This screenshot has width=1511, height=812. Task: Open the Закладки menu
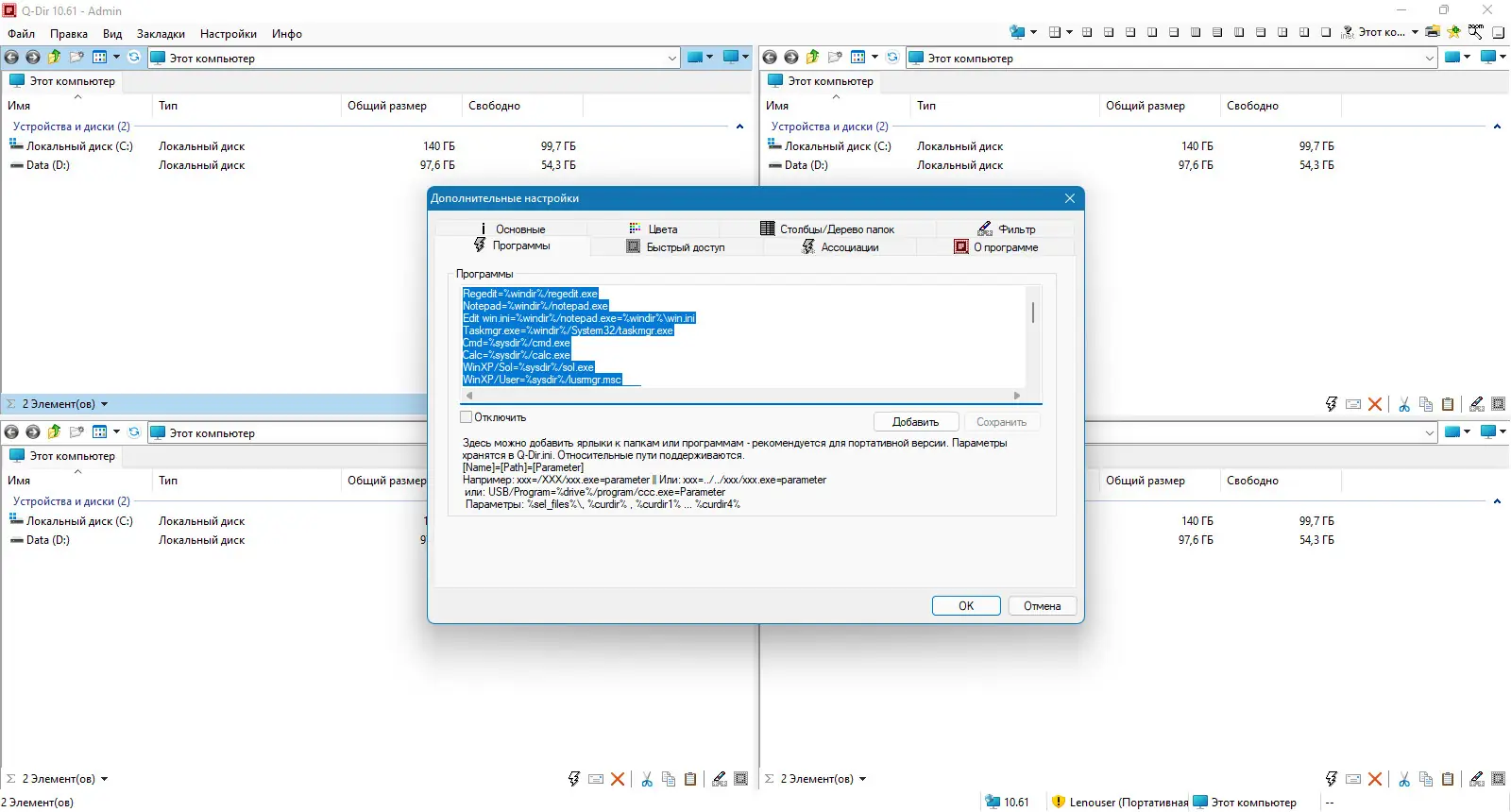[161, 33]
